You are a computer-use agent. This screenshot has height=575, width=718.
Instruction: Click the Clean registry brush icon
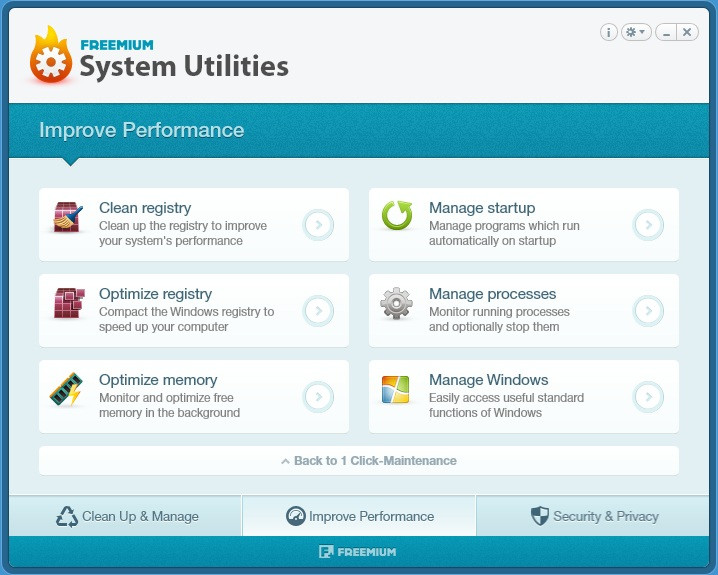(68, 217)
